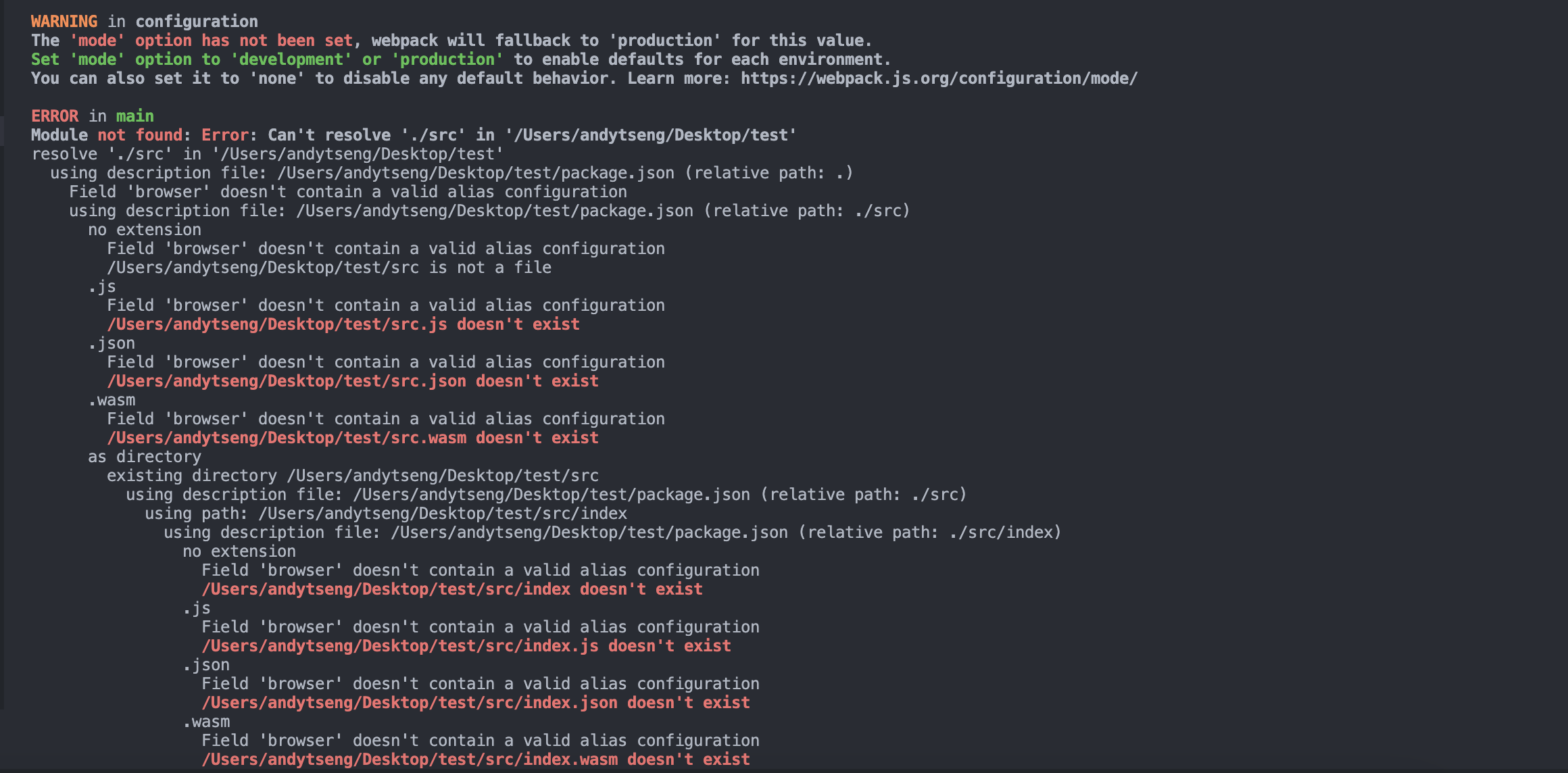Click the red src/index.json doesn't exist line
Viewport: 1568px width, 773px height.
point(476,703)
